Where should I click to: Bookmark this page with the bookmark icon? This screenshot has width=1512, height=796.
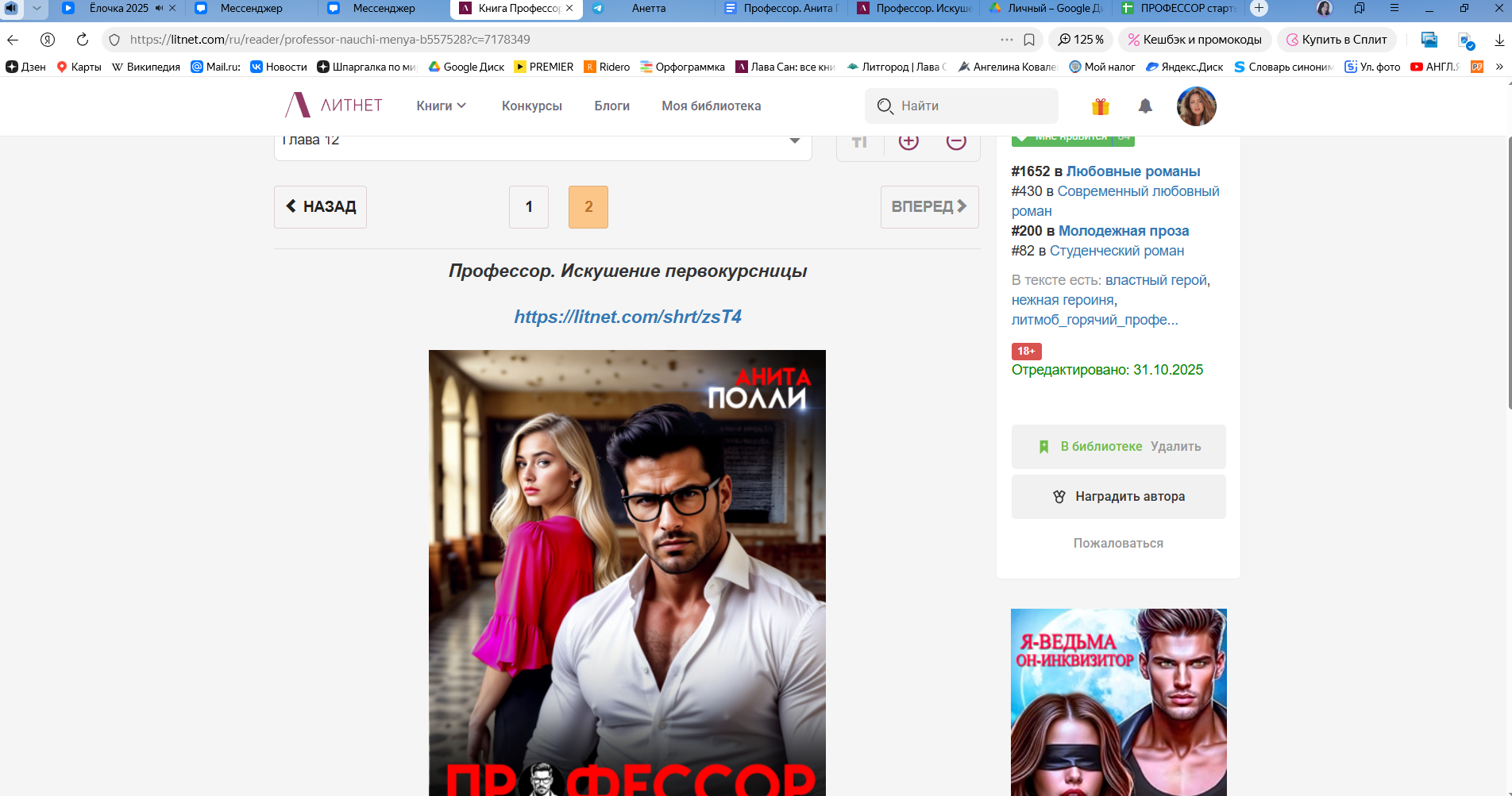1029,40
